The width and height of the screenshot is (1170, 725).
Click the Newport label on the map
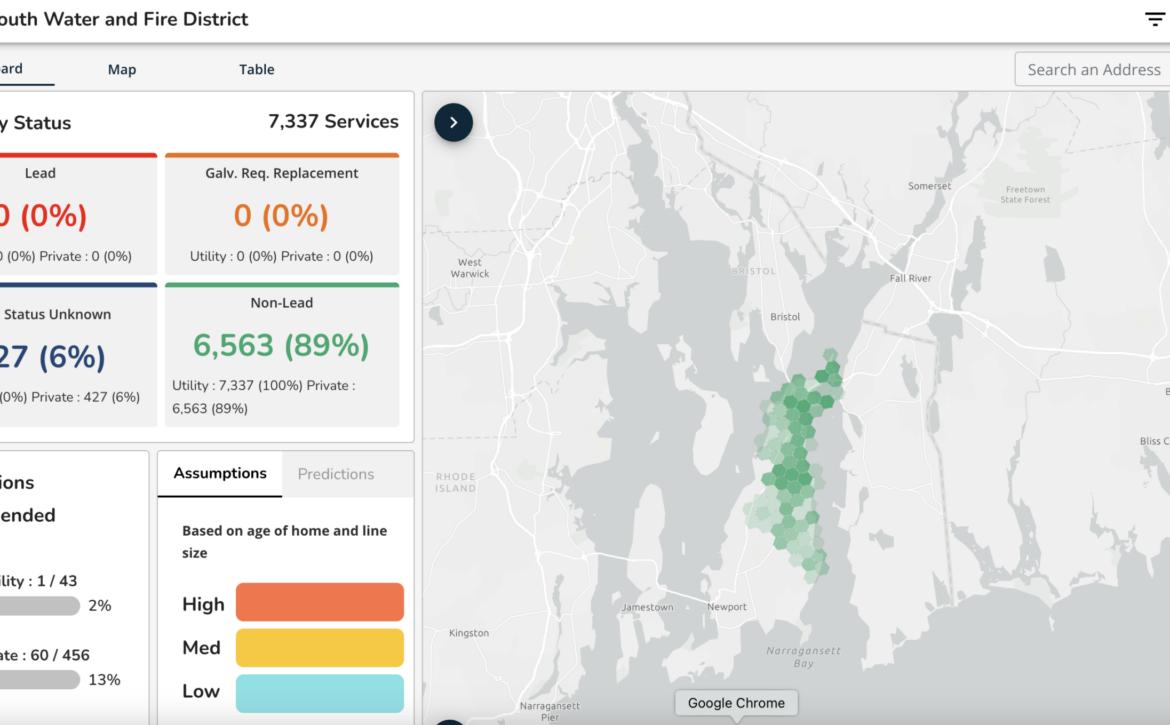pos(727,607)
